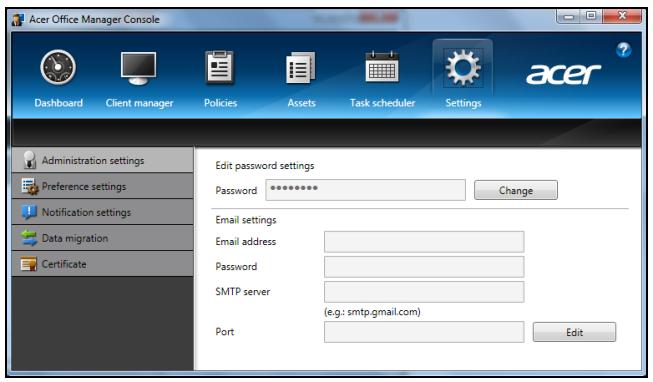Open Certificate in the sidebar
The image size is (653, 382).
102,264
